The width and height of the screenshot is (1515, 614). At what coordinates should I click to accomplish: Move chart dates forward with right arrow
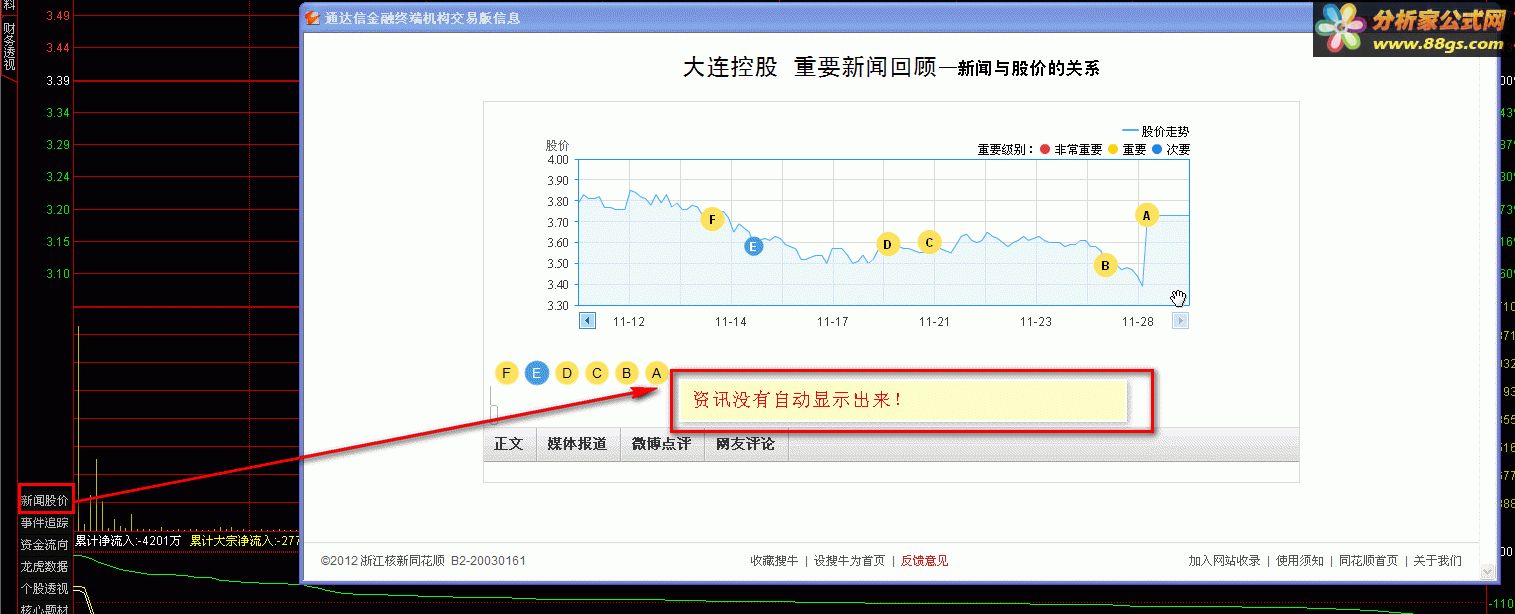point(1180,320)
